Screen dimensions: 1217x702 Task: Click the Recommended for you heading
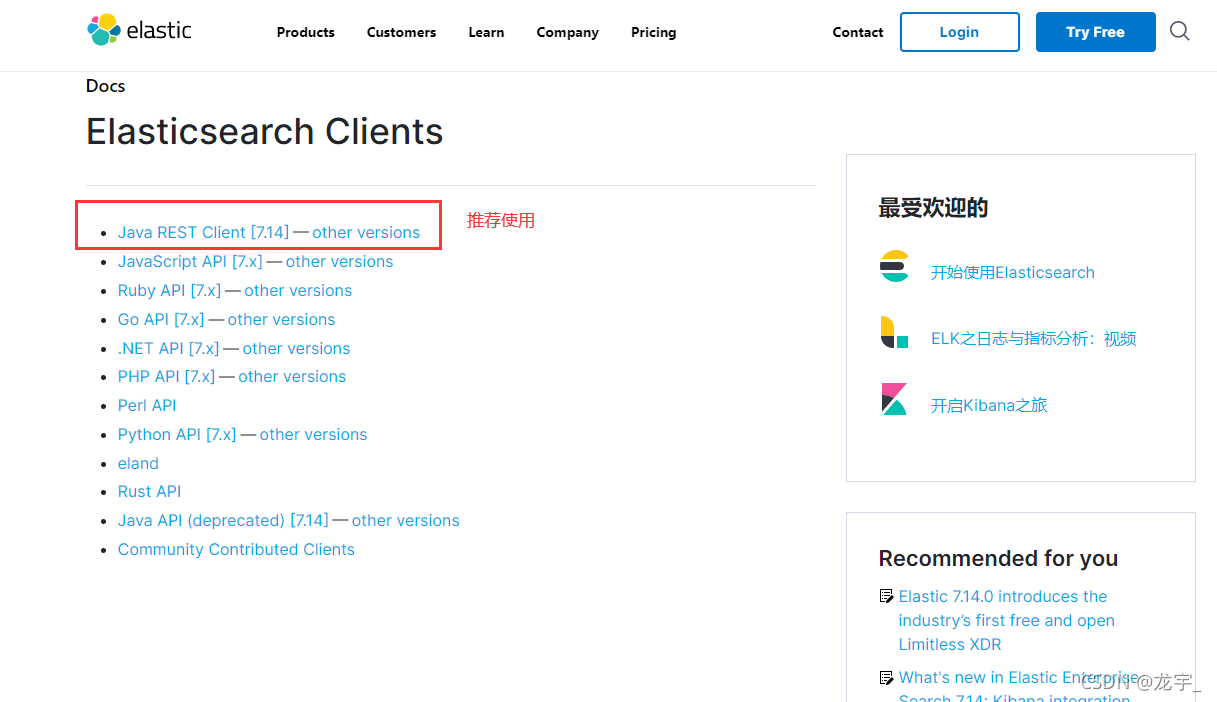click(x=998, y=558)
